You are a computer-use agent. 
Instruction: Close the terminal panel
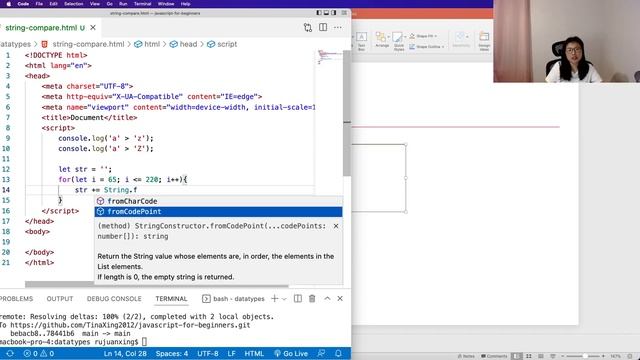340,299
